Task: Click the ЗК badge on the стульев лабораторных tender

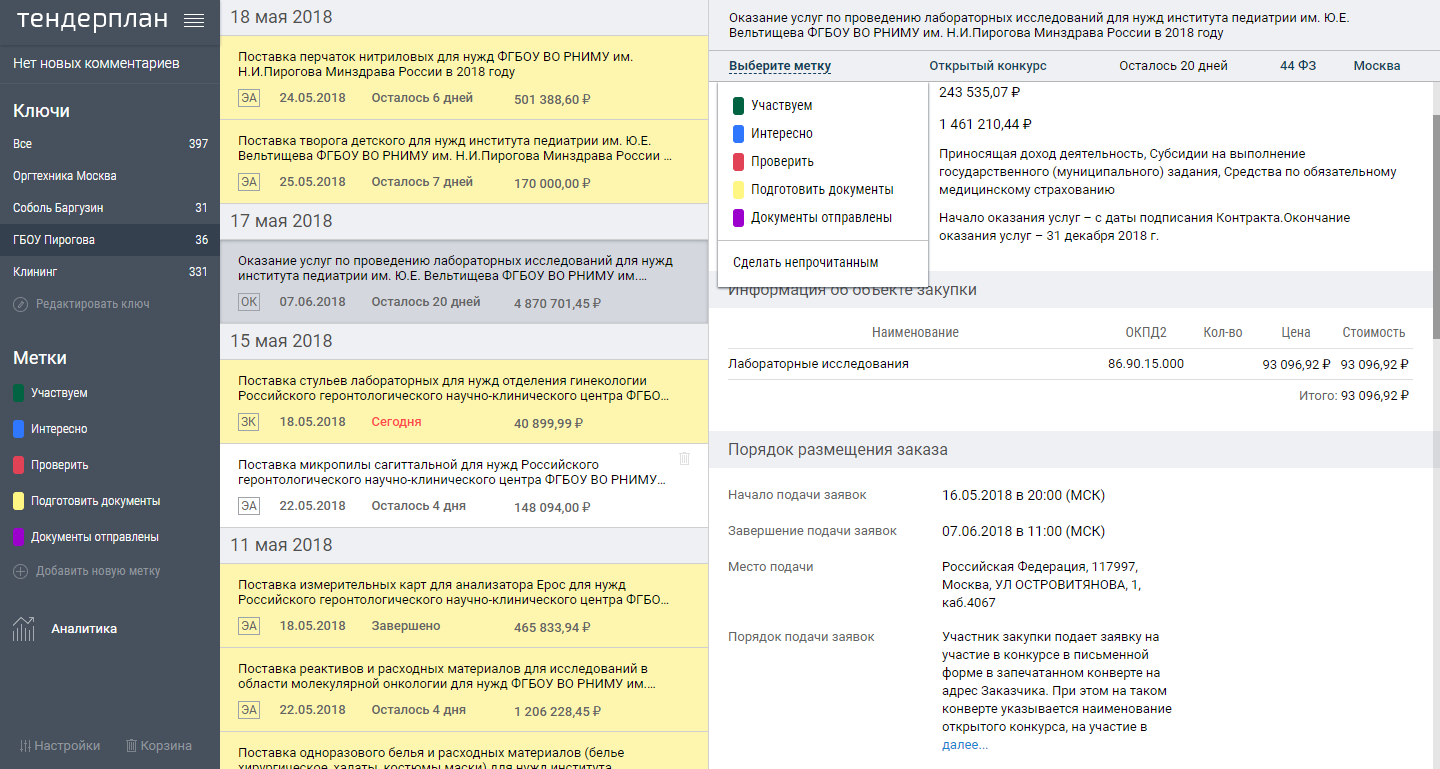Action: click(249, 422)
